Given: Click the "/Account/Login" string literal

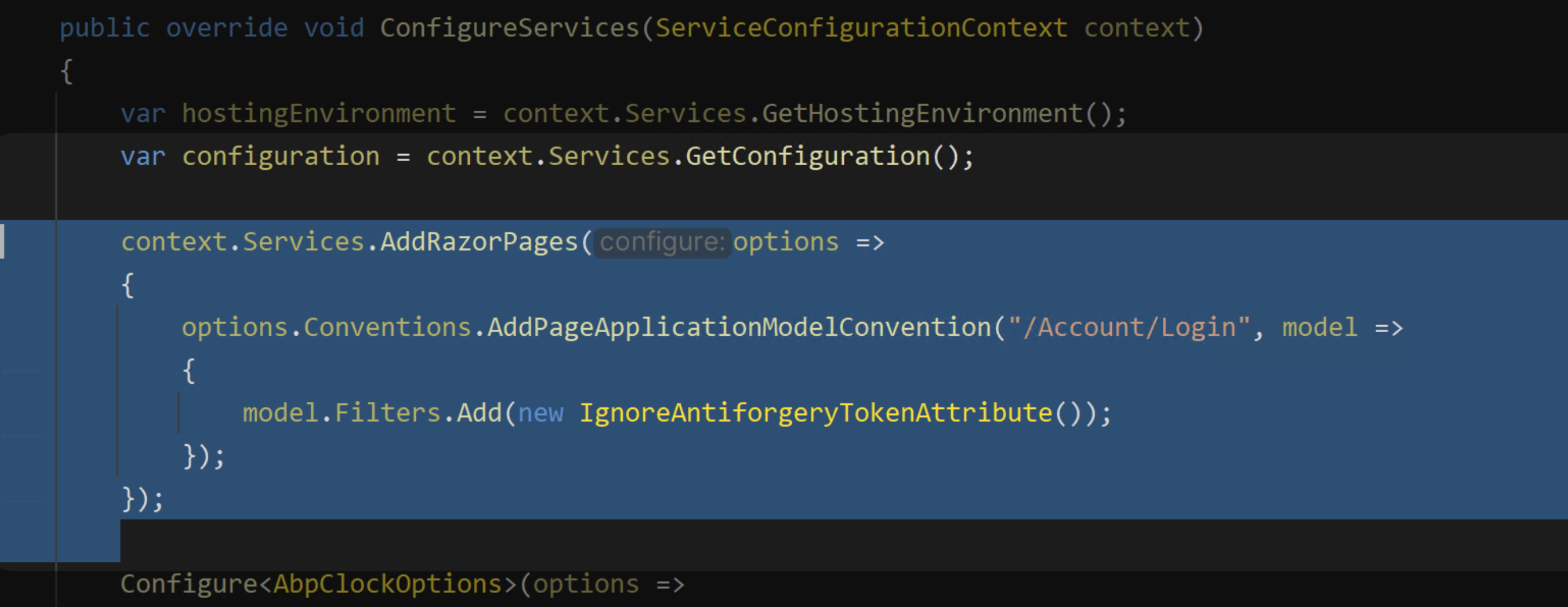Looking at the screenshot, I should [1129, 328].
